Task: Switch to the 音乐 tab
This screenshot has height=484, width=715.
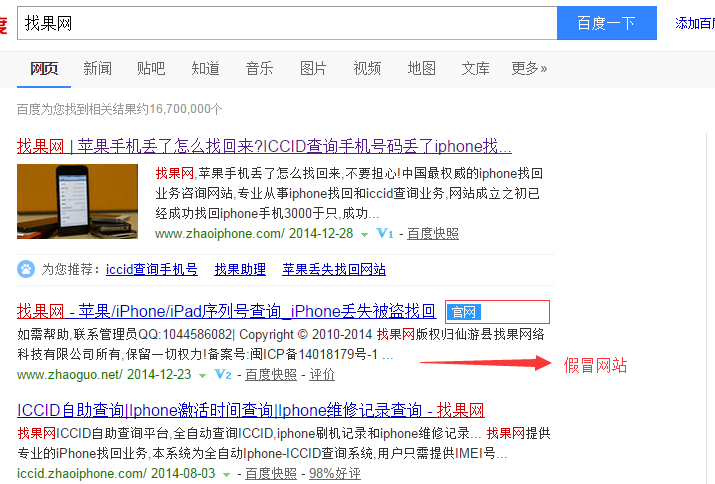Action: (259, 68)
